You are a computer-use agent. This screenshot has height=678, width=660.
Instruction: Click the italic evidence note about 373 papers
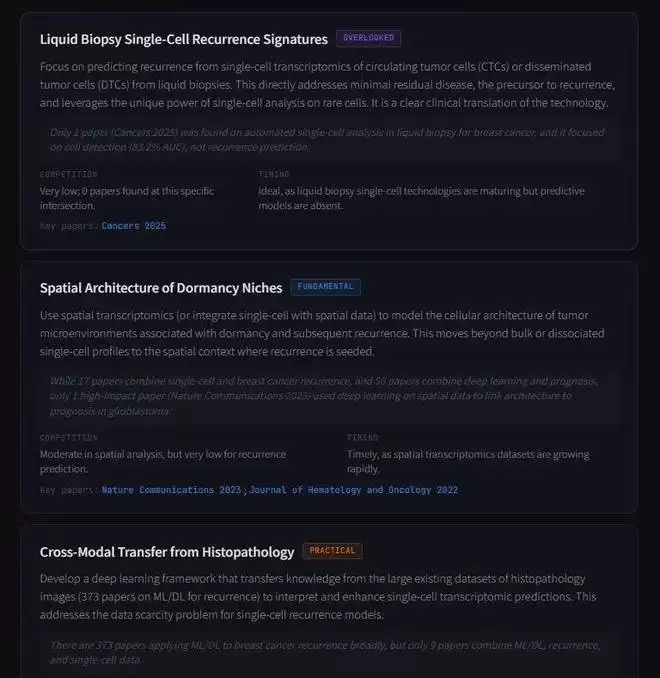pyautogui.click(x=328, y=652)
